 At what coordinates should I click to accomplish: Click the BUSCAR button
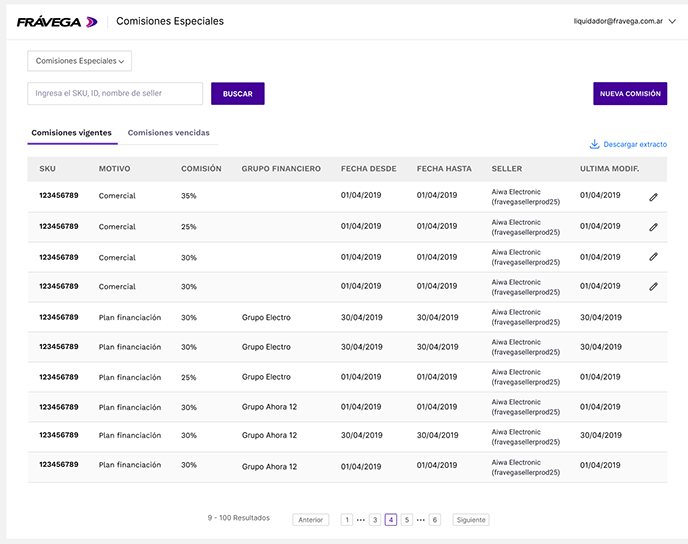[x=237, y=93]
